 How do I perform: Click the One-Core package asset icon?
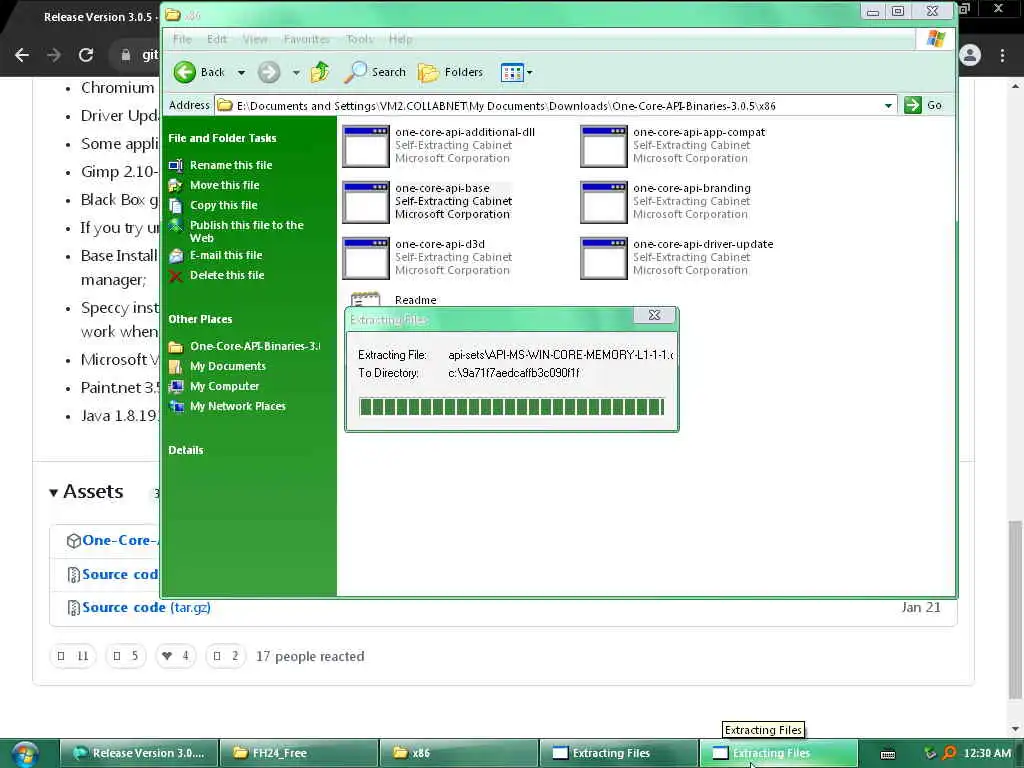(x=73, y=541)
